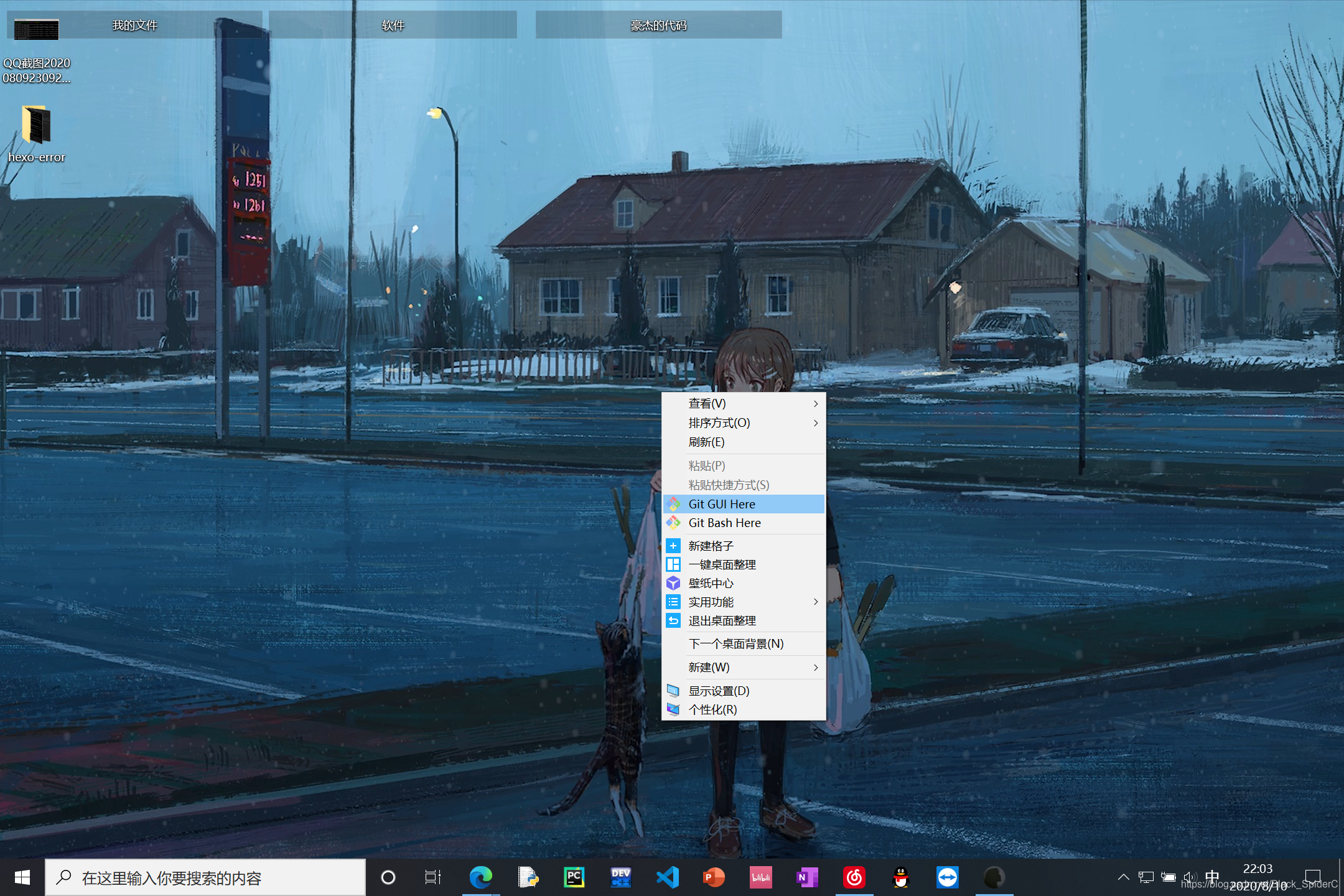The image size is (1344, 896).
Task: Open Visual Studio Code taskbar icon
Action: tap(667, 877)
